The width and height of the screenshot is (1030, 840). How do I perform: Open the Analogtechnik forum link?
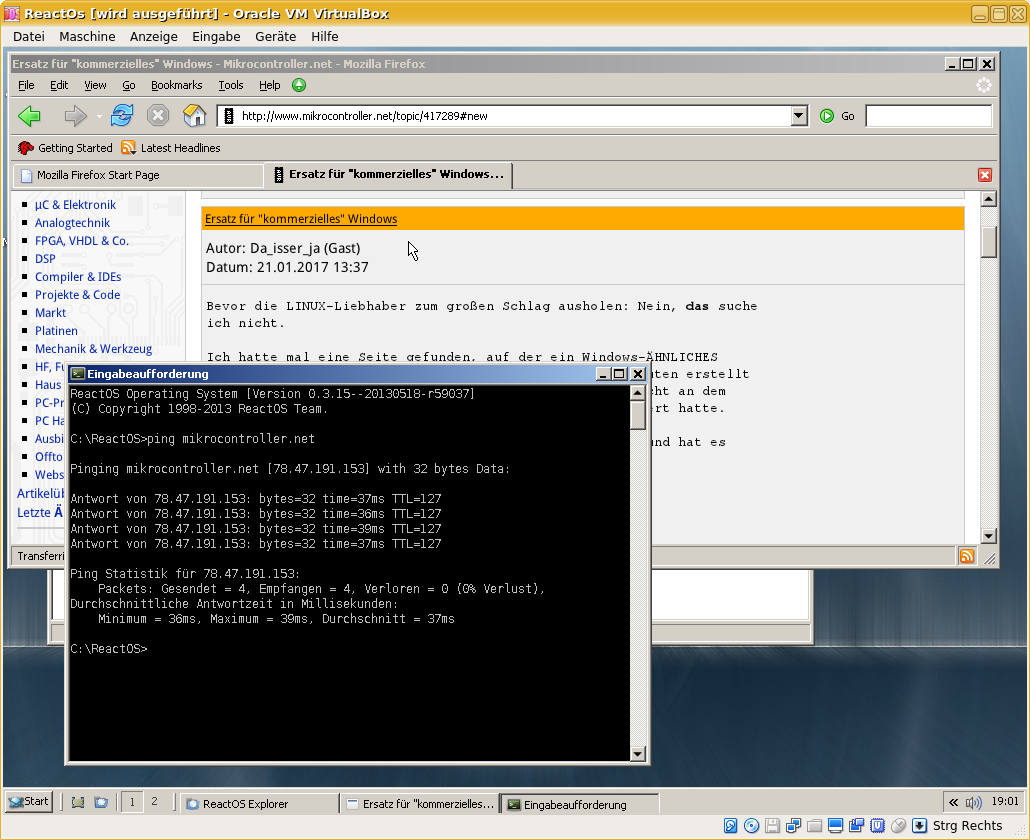pos(72,223)
